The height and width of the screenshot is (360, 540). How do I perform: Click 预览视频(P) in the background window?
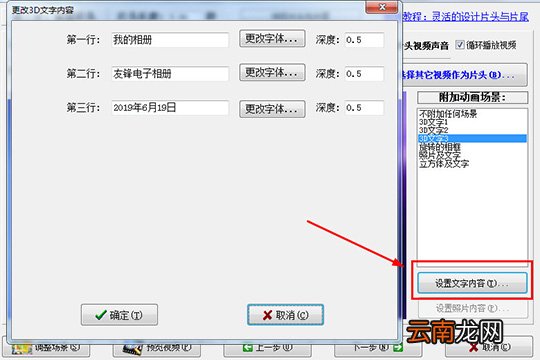point(157,348)
